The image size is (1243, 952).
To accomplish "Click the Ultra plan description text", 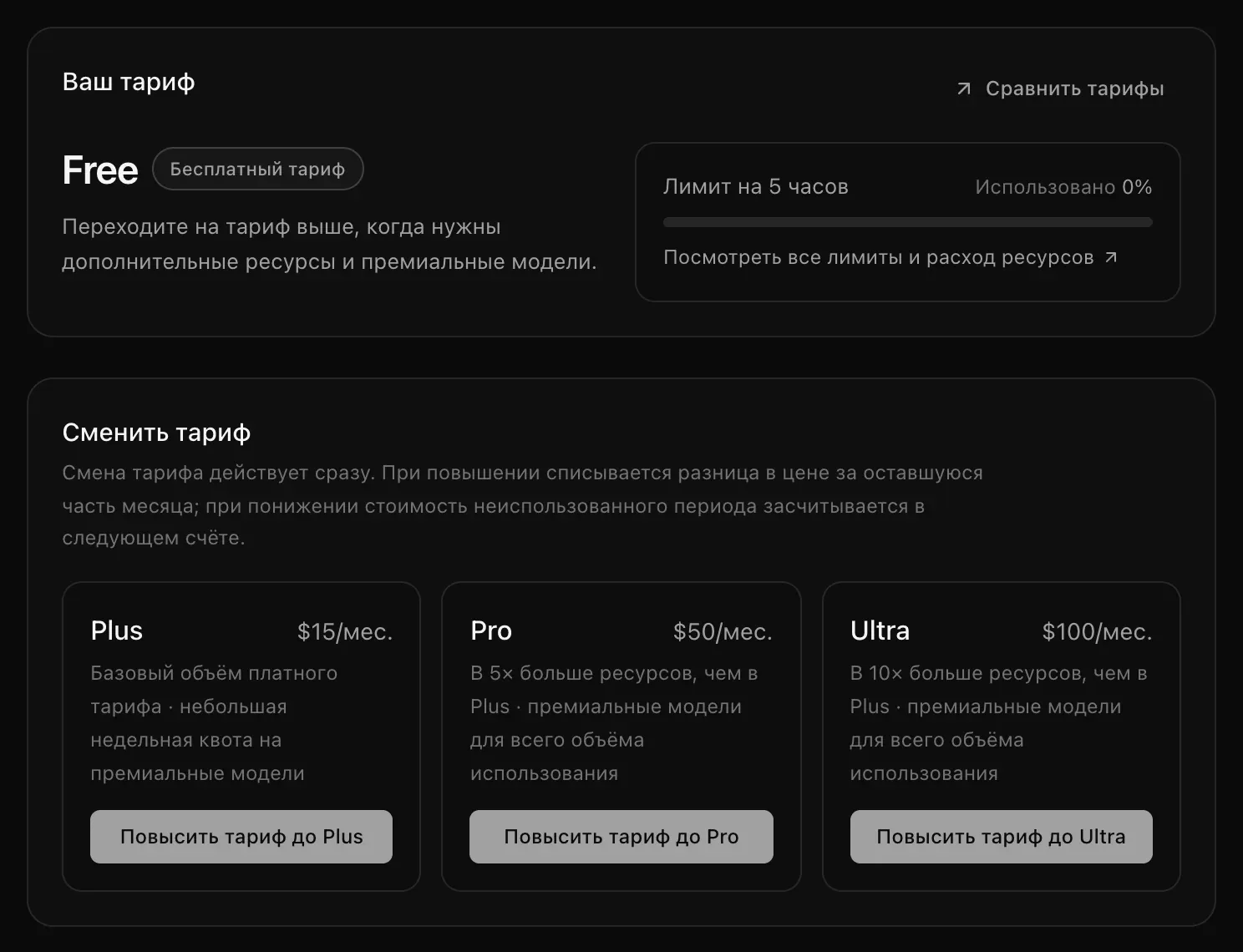I will [998, 723].
